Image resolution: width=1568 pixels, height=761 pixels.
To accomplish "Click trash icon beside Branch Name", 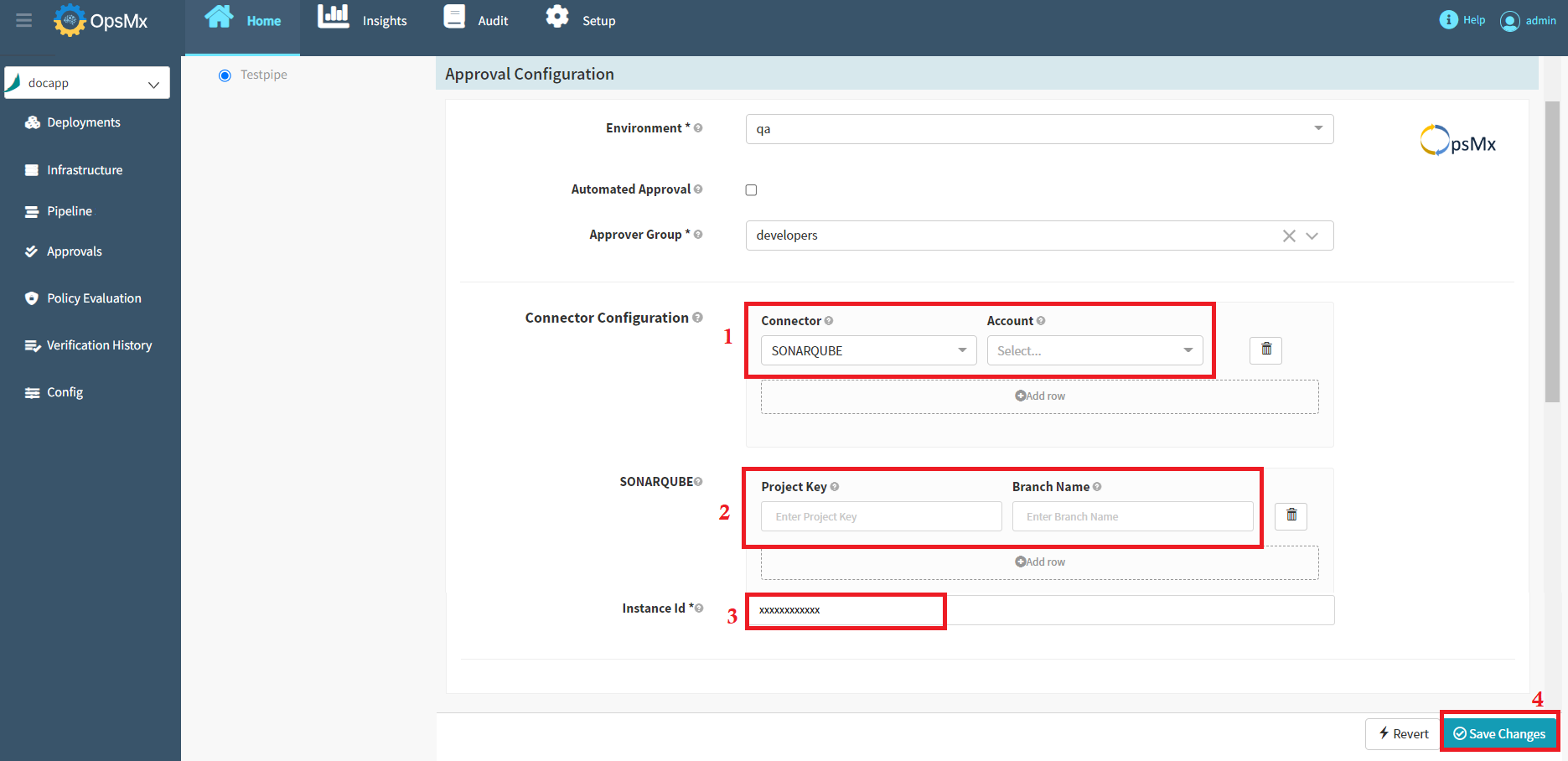I will [x=1291, y=515].
